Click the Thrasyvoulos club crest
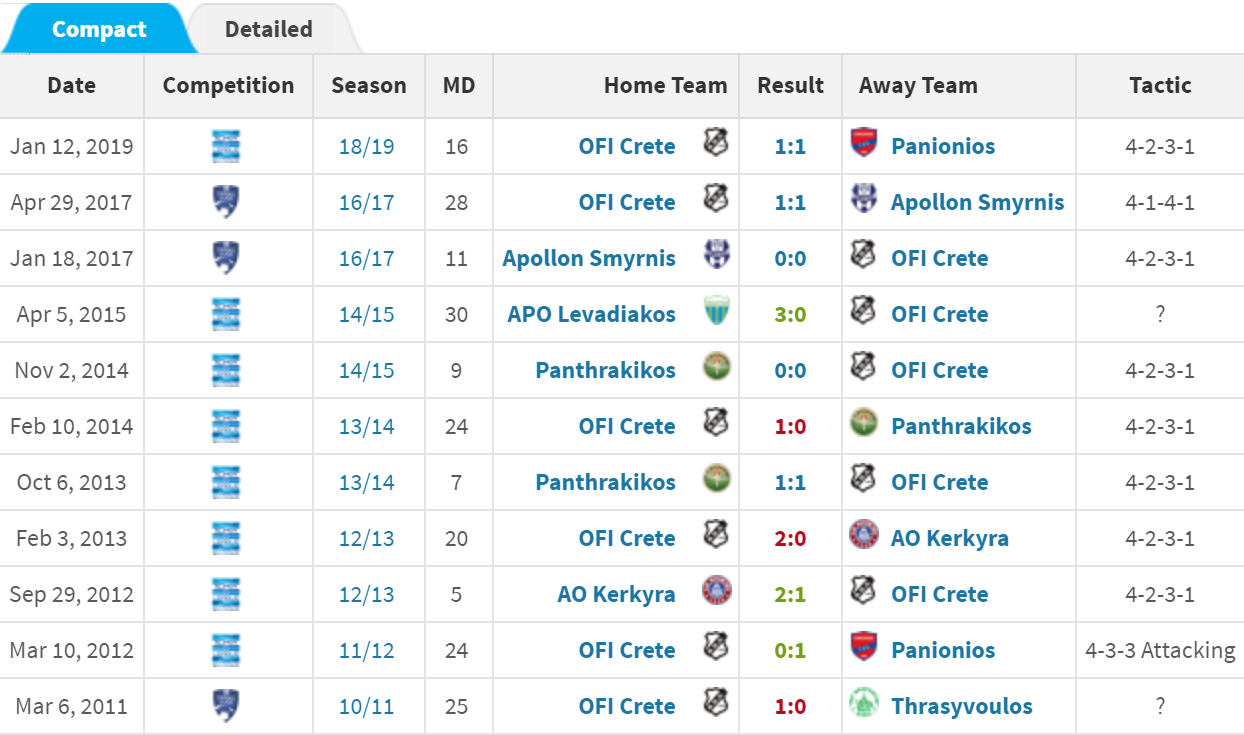This screenshot has height=735, width=1244. (x=863, y=703)
